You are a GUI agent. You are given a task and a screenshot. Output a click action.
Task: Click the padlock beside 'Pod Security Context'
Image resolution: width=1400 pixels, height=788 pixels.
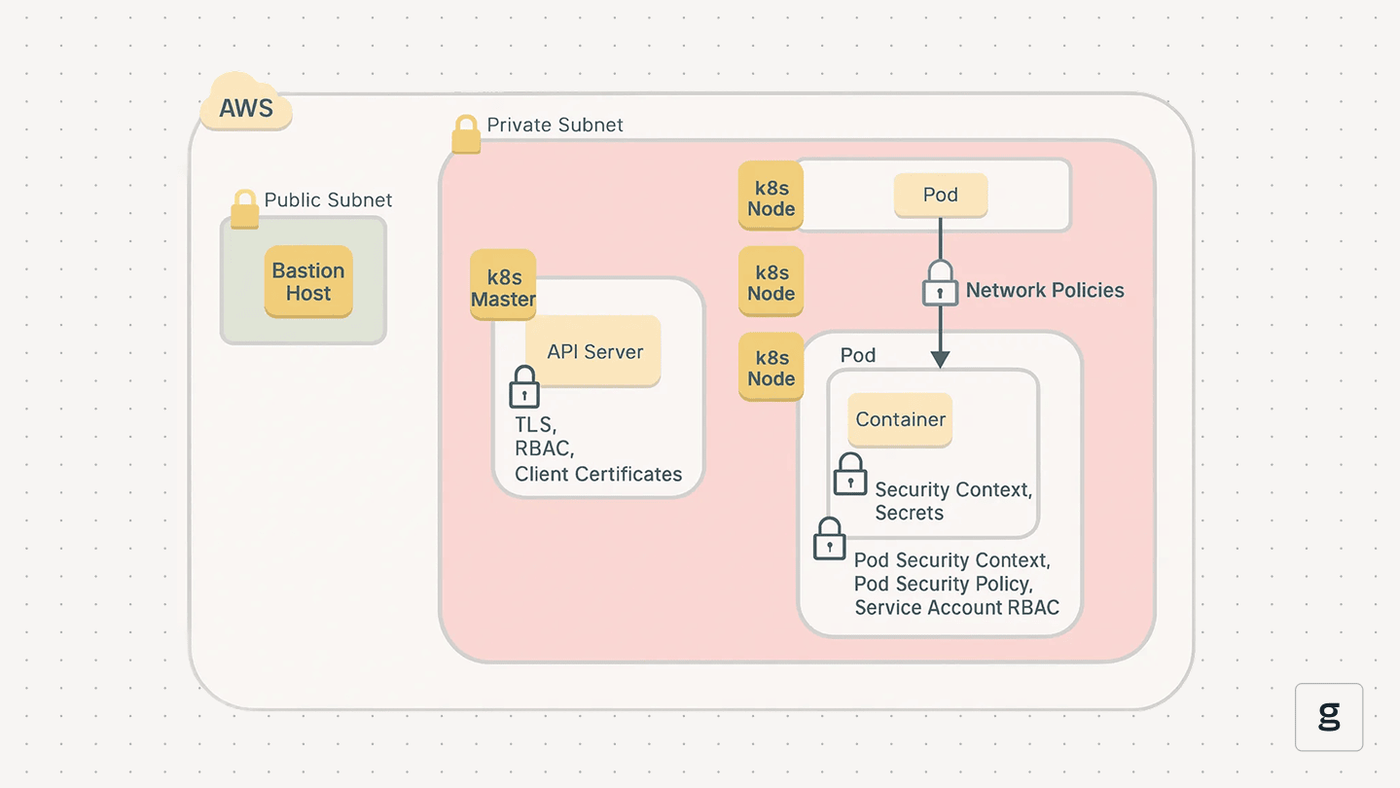[828, 538]
